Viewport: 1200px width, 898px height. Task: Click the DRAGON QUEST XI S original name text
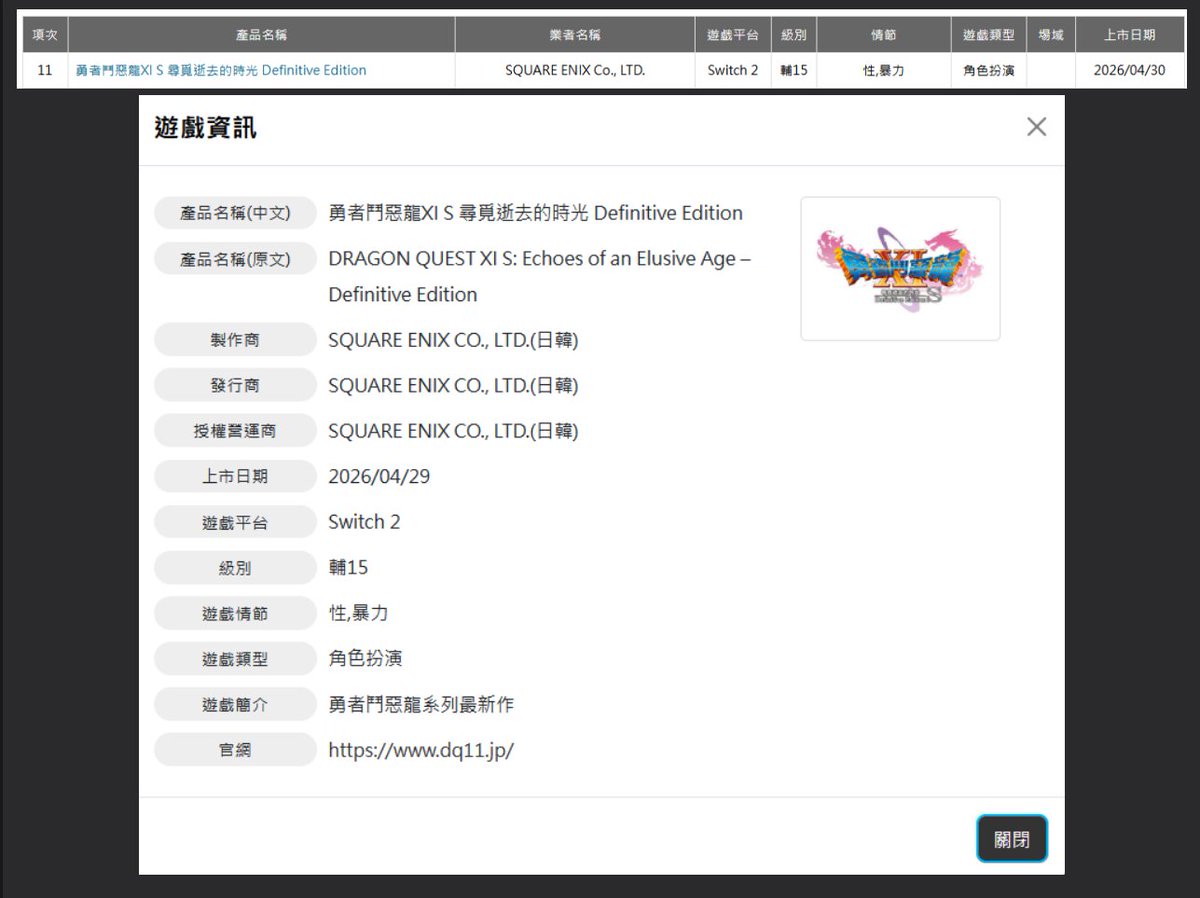click(x=540, y=276)
